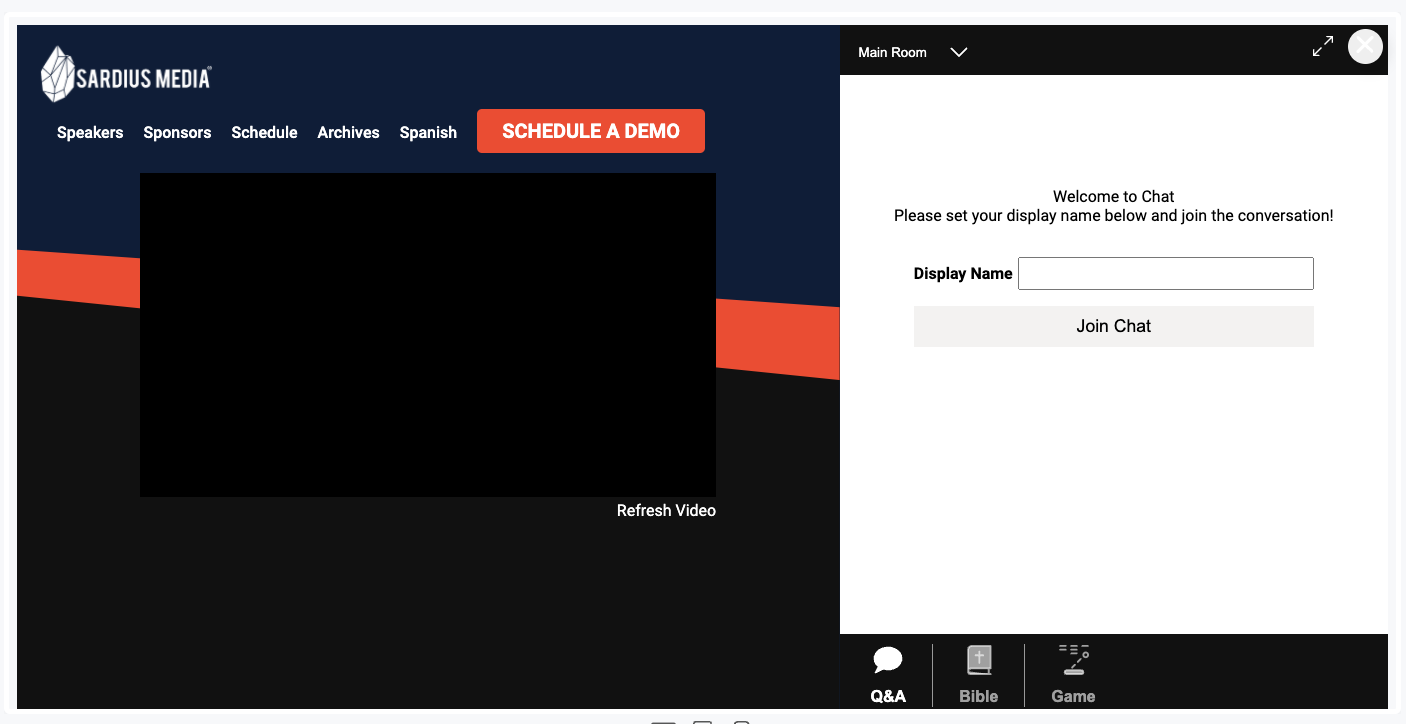Image resolution: width=1406 pixels, height=724 pixels.
Task: Open the Speakers page
Action: tap(90, 132)
